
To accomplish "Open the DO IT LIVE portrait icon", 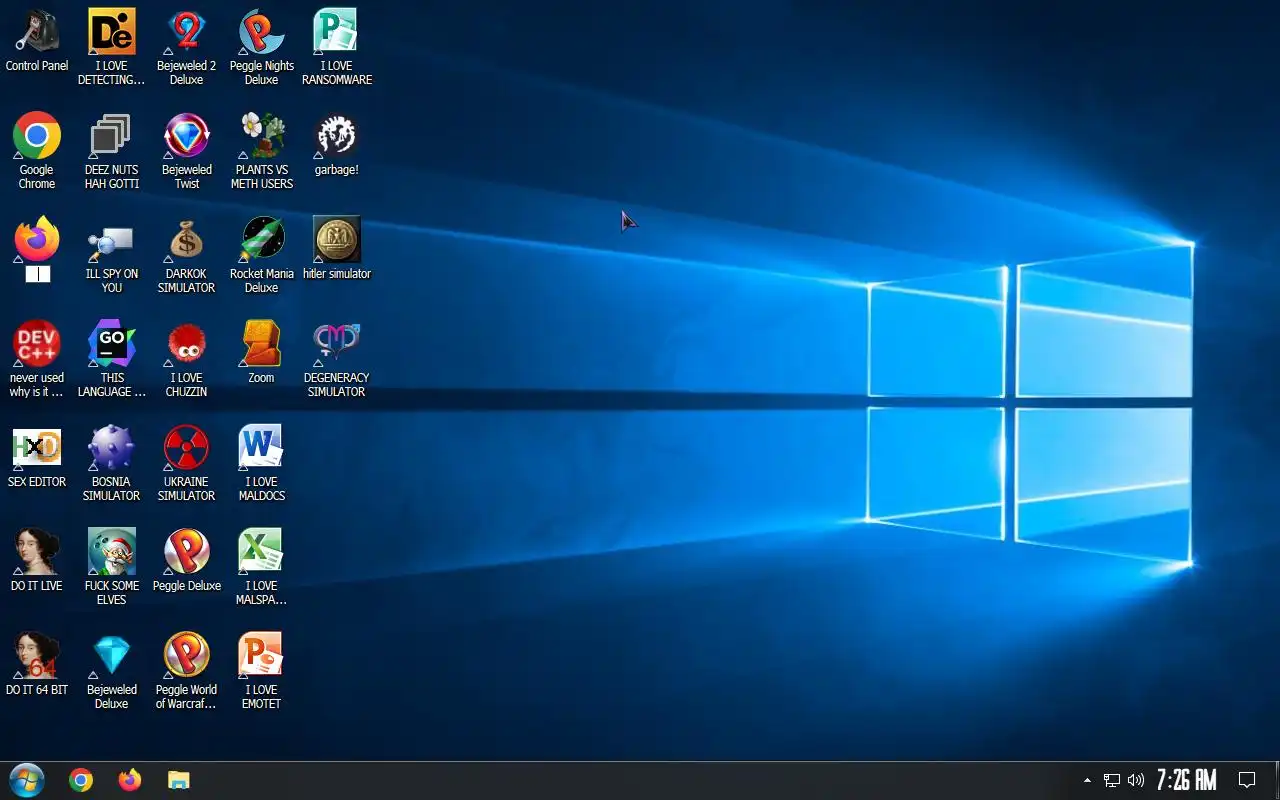I will [37, 552].
